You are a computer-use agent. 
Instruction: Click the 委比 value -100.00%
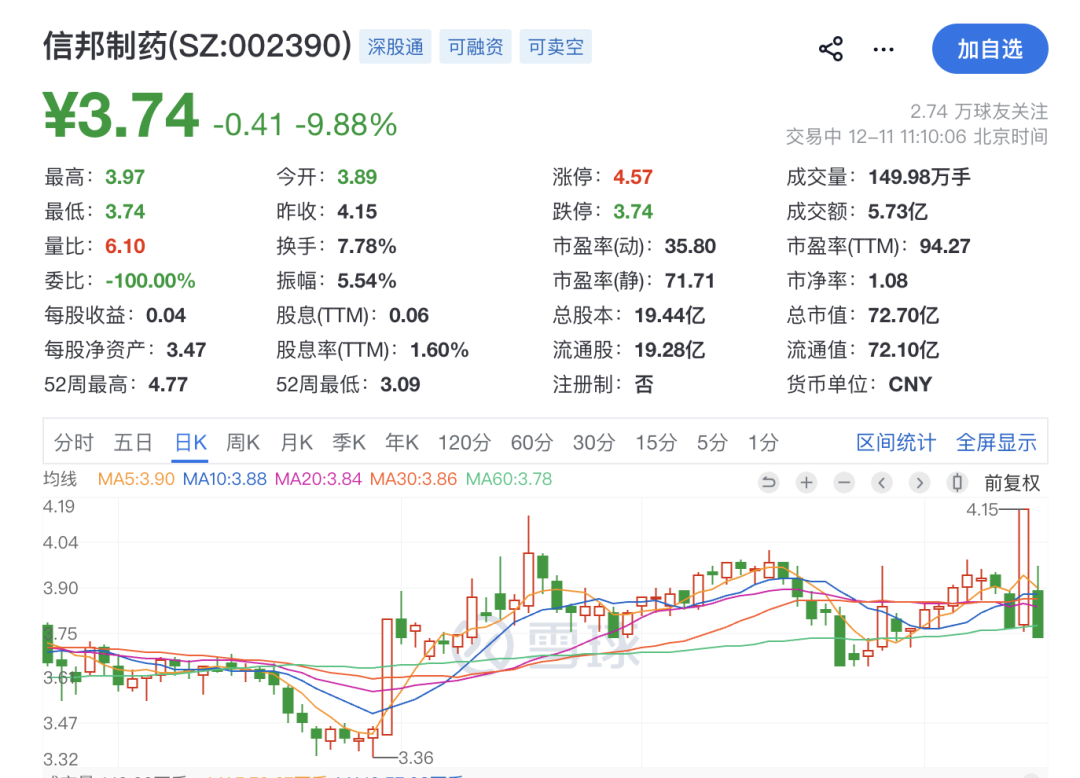pyautogui.click(x=150, y=280)
